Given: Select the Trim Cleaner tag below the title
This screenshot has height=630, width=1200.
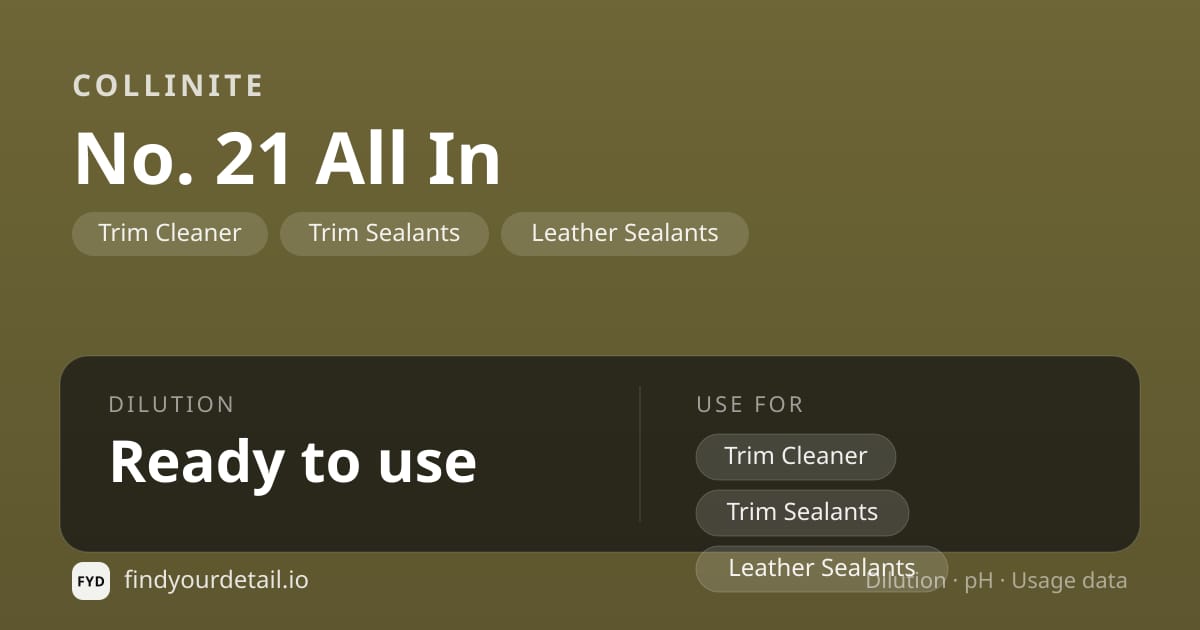Looking at the screenshot, I should [170, 233].
